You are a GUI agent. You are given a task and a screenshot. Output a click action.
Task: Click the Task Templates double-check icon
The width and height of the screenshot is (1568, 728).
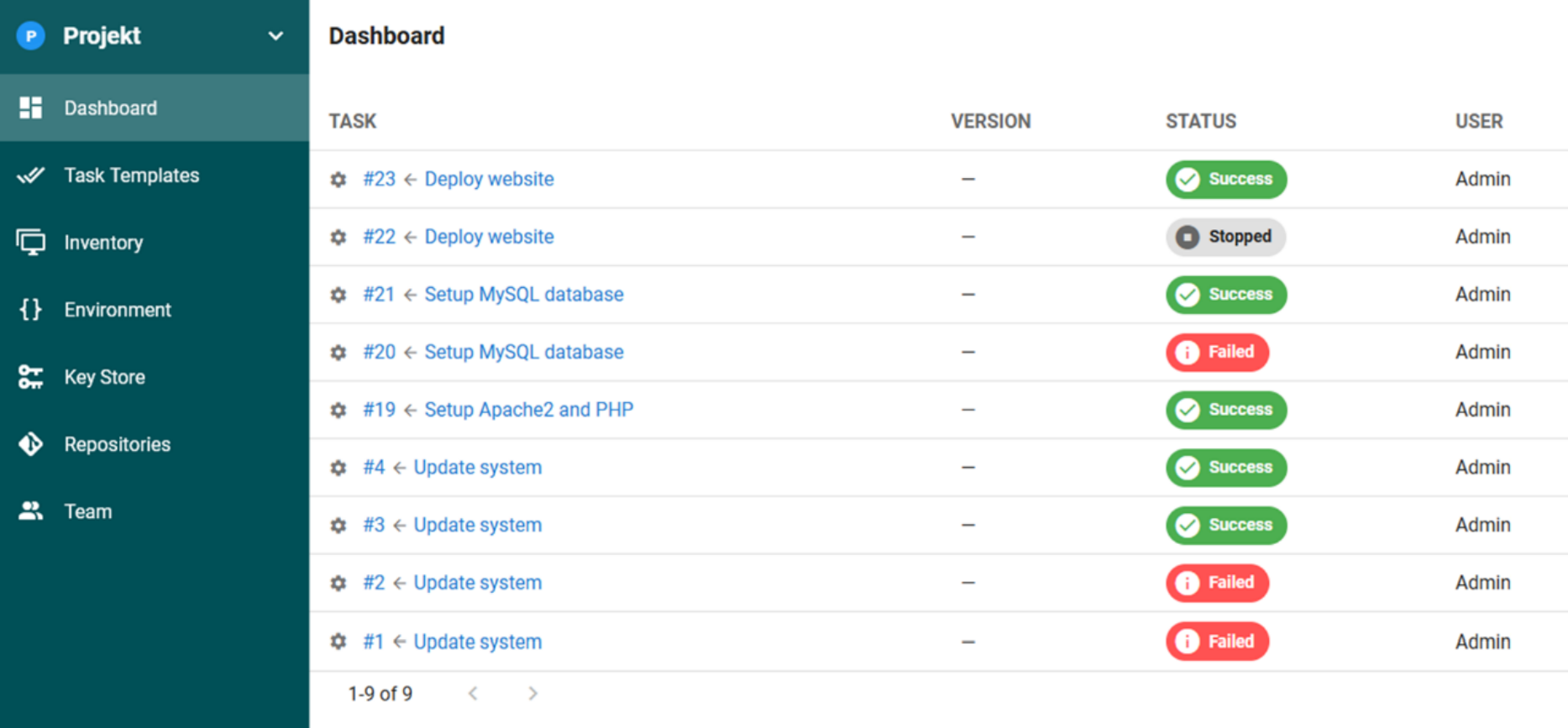[x=31, y=175]
